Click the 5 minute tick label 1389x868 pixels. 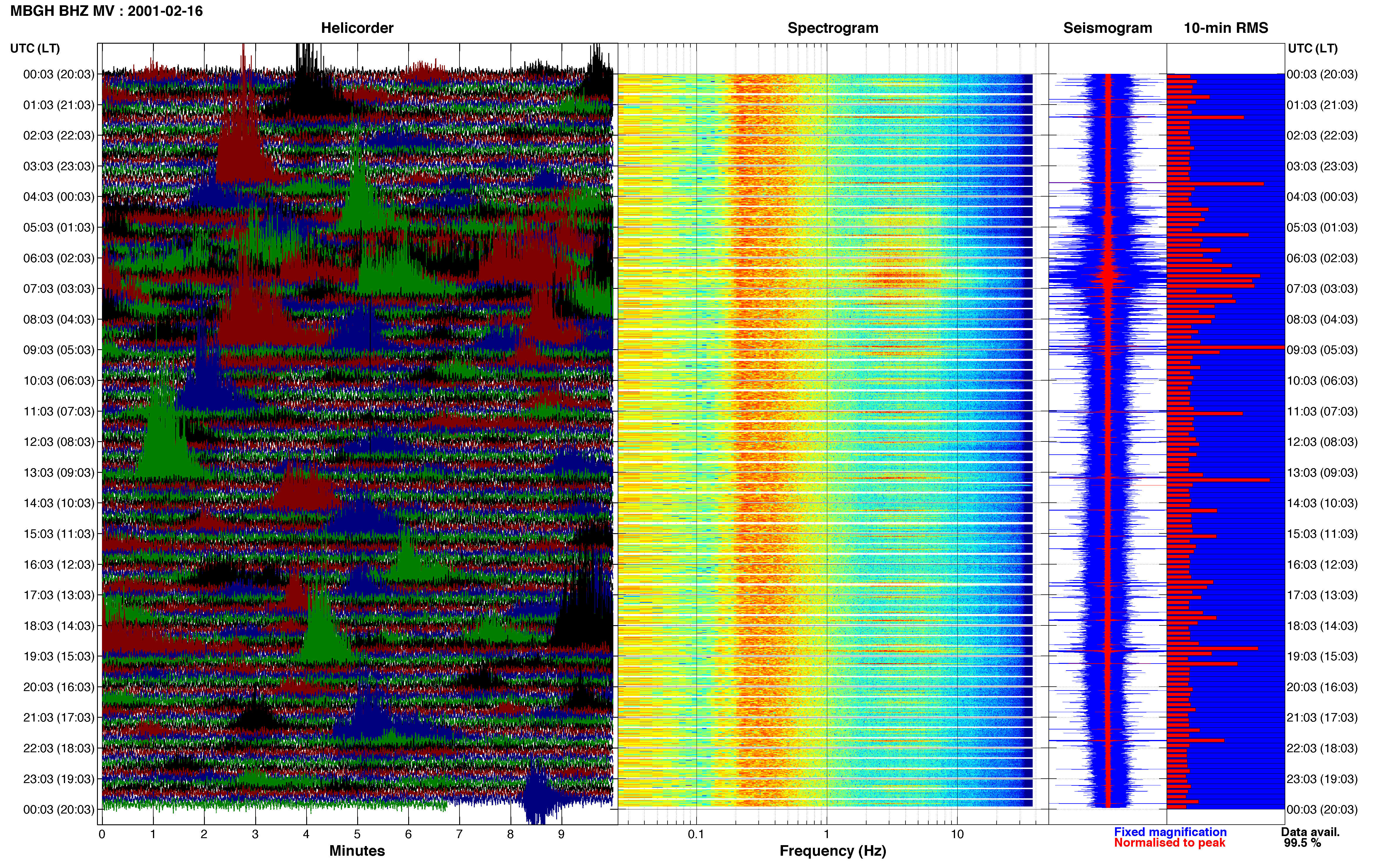(x=357, y=834)
